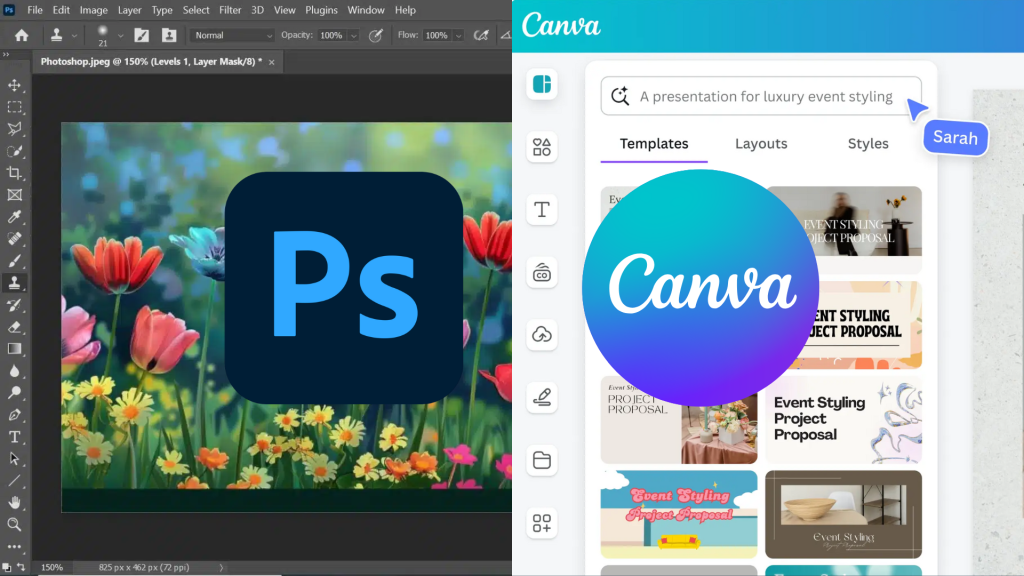The image size is (1024, 576).
Task: Open the brown 'Event Styling' bowl template thumbnail
Action: click(x=843, y=515)
